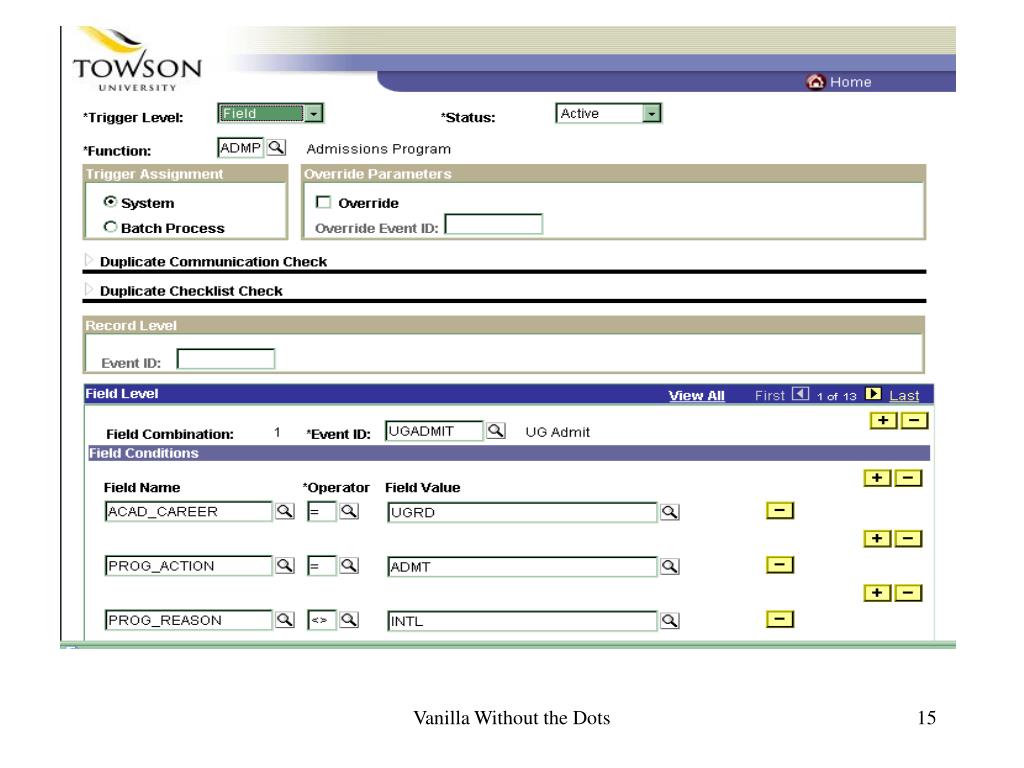The width and height of the screenshot is (1024, 768).
Task: Click the not-equal operator box for PROG_REASON
Action: (x=322, y=620)
